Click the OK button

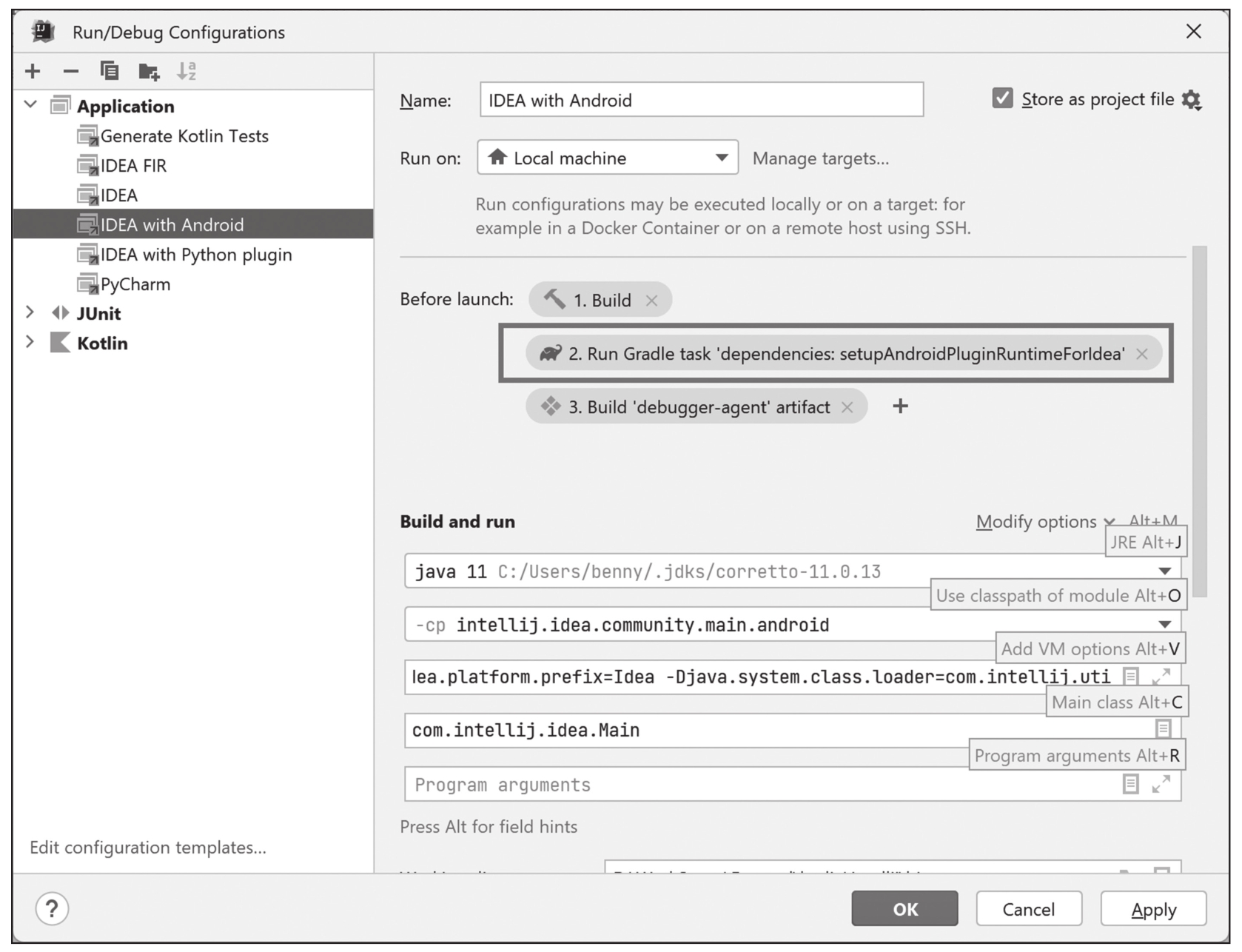pos(904,908)
